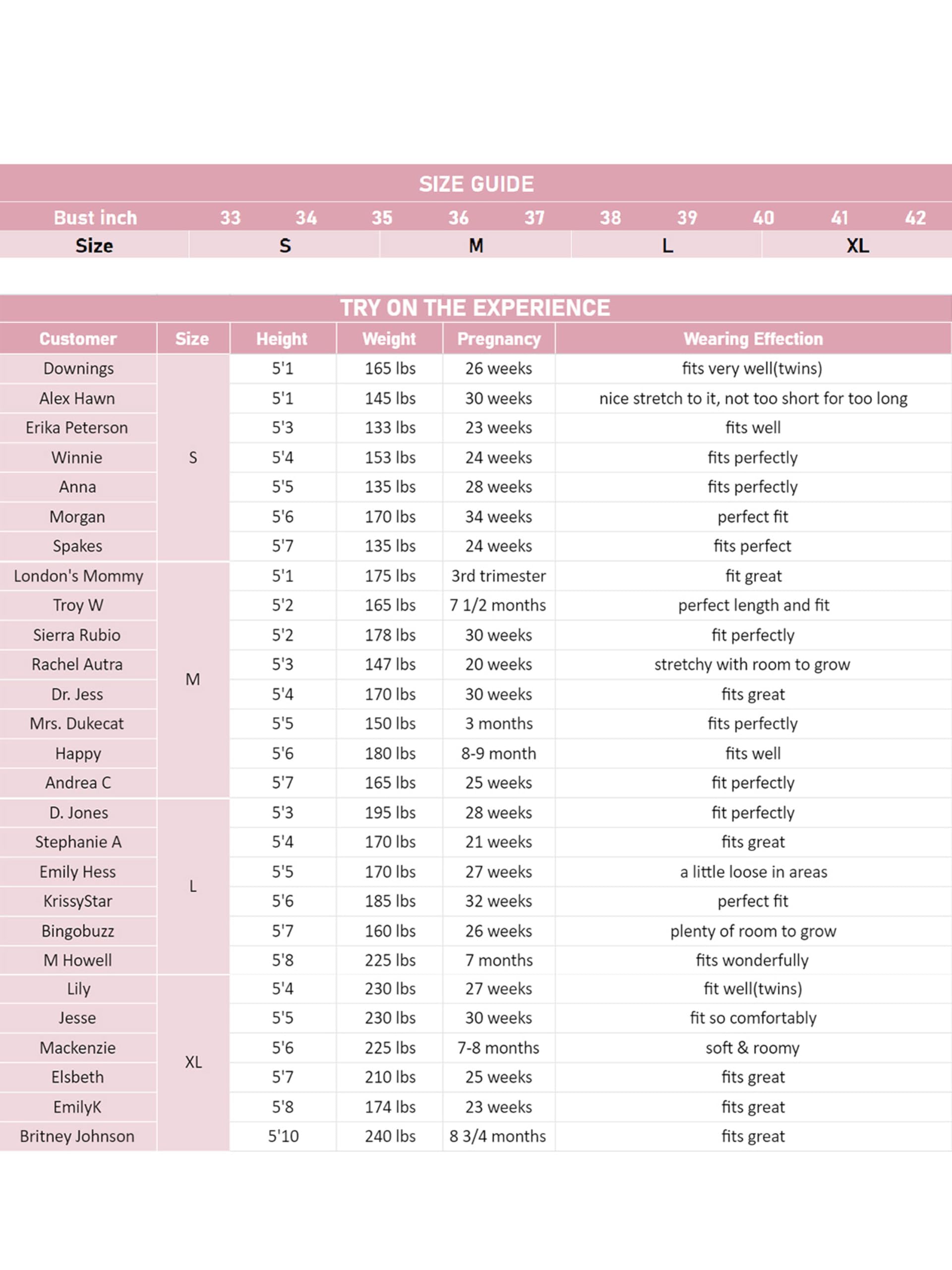Click size XL in the size guide
This screenshot has height=1270, width=952.
click(857, 246)
